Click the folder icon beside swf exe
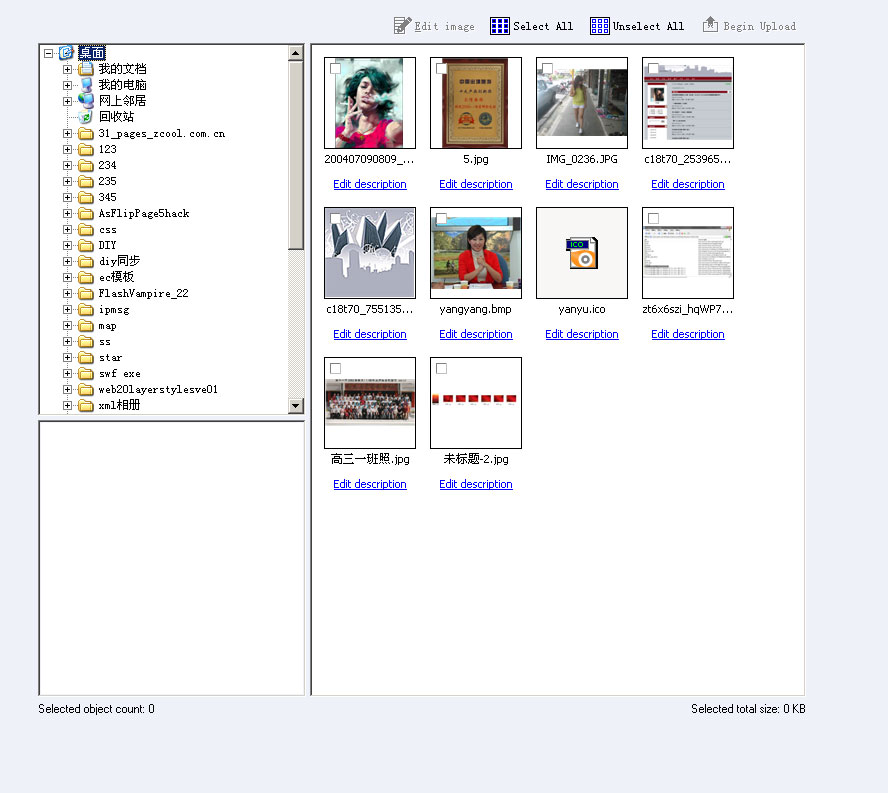Viewport: 888px width, 793px height. (x=86, y=373)
